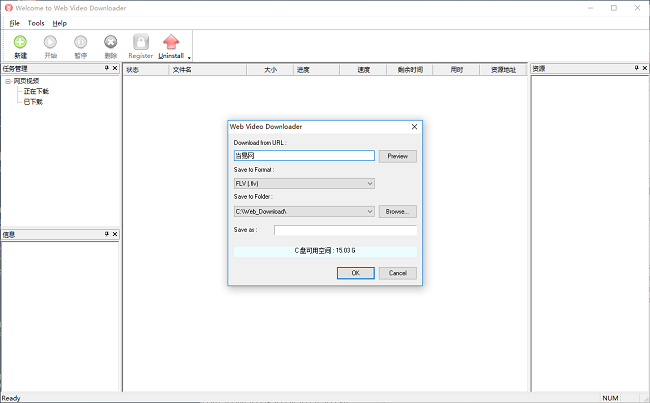Click the green 新建 (New) toolbar icon
This screenshot has height=403, width=650.
pyautogui.click(x=20, y=42)
